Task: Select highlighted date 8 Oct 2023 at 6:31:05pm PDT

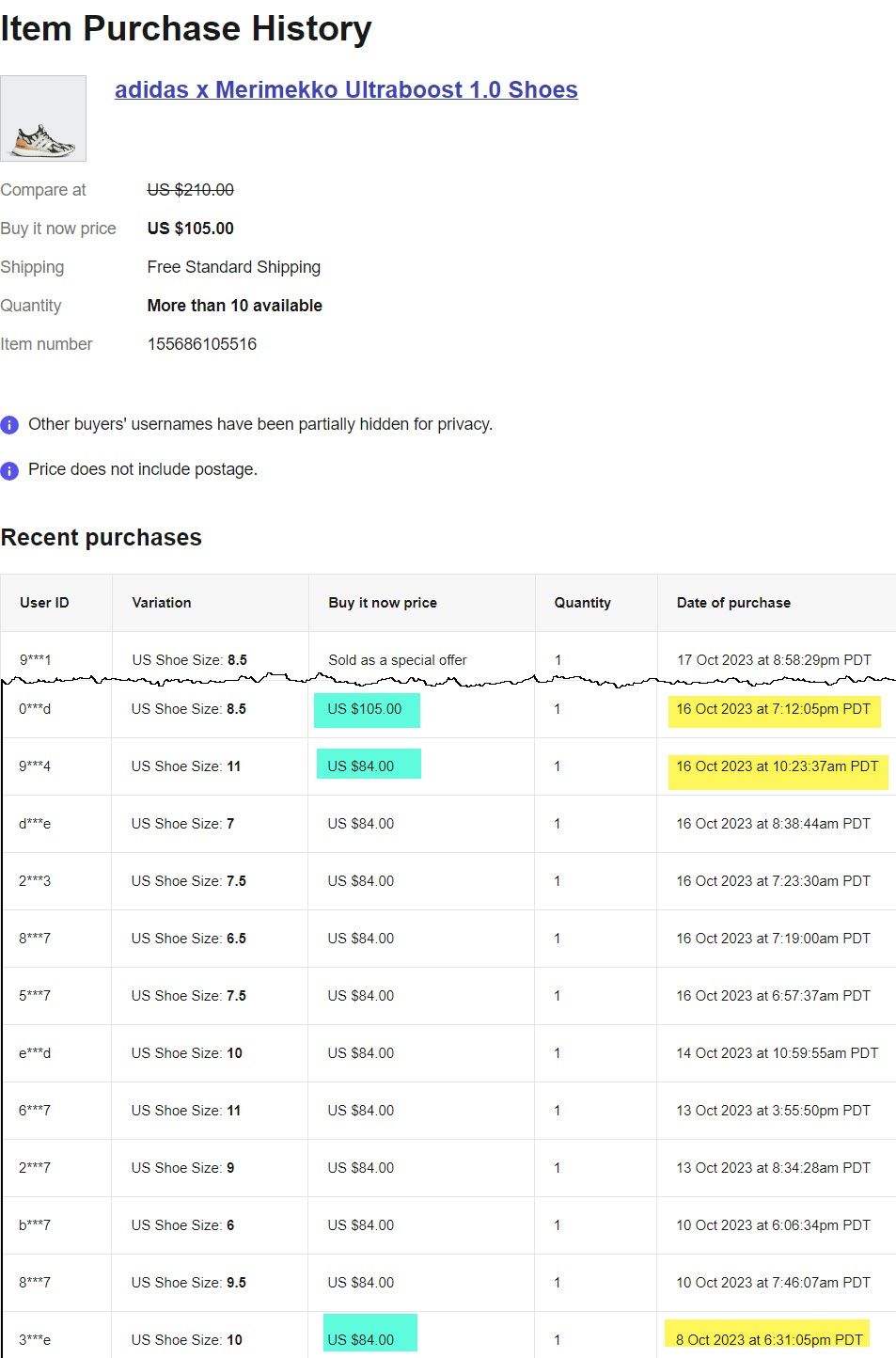Action: click(769, 1340)
